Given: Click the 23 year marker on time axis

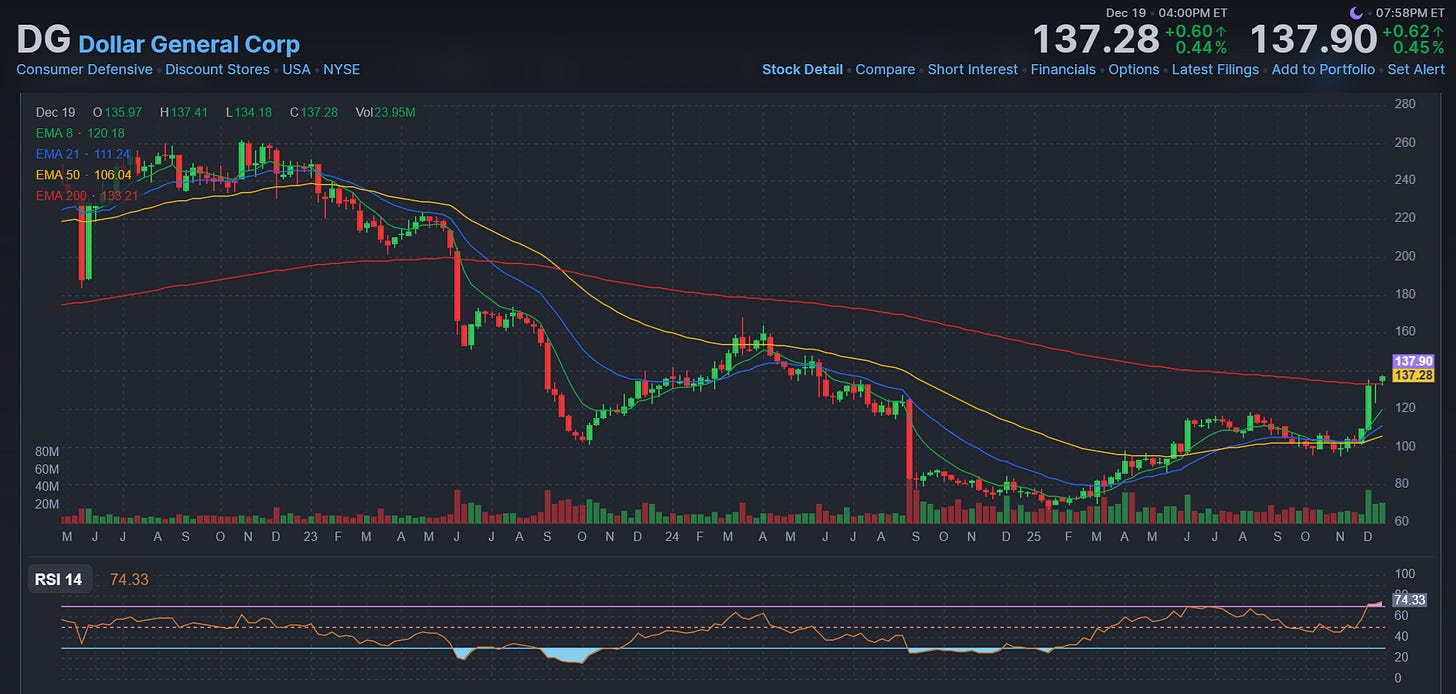Looking at the screenshot, I should [x=311, y=537].
